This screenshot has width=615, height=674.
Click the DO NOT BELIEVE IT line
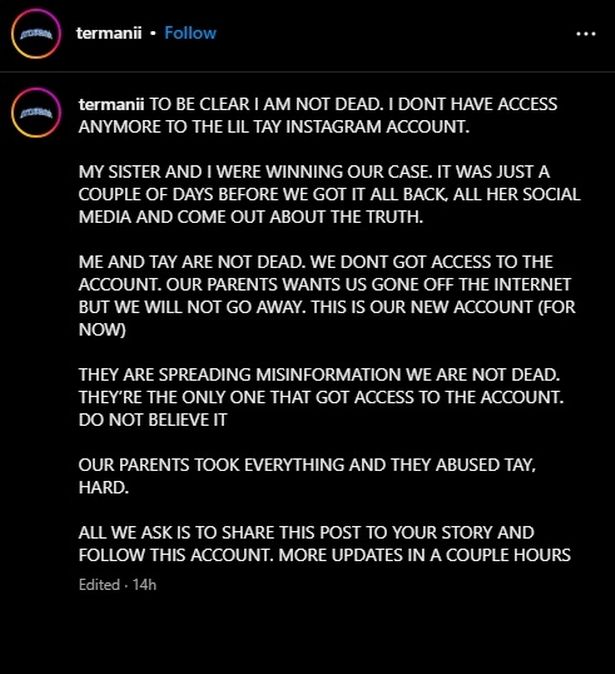153,420
